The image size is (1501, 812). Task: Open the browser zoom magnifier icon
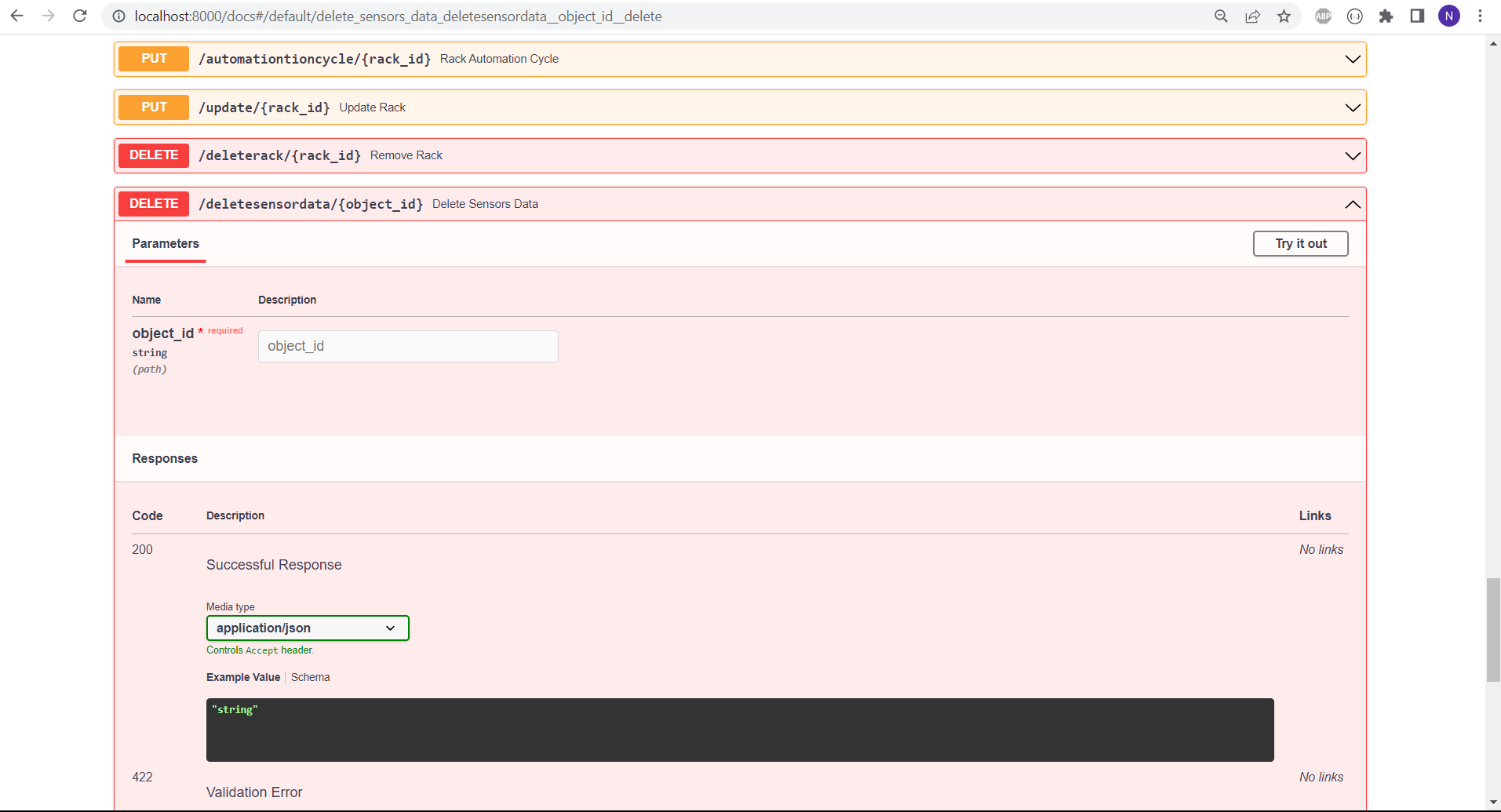tap(1221, 16)
